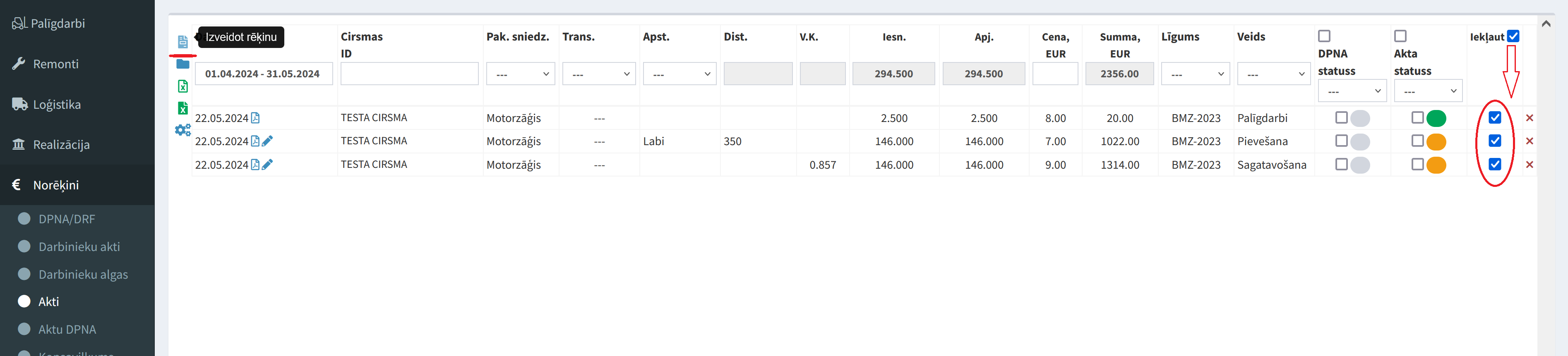Viewport: 1568px width, 356px height.
Task: Open PDF for the Palīgdarbi row
Action: (x=255, y=118)
